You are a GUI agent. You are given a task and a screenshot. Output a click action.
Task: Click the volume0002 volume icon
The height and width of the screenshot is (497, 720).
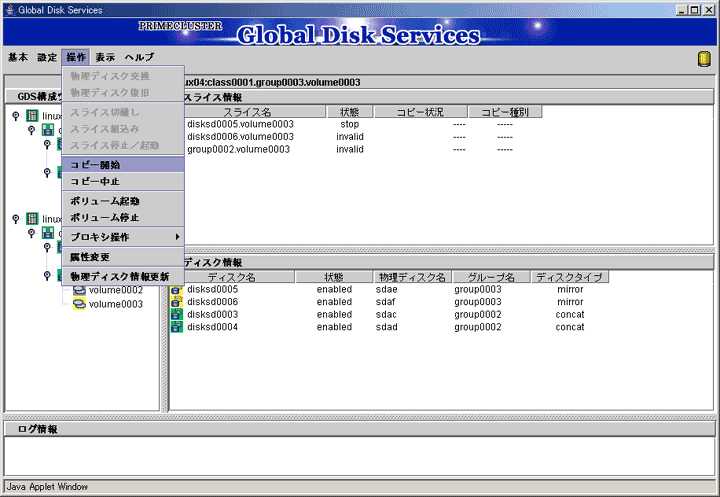(x=79, y=290)
